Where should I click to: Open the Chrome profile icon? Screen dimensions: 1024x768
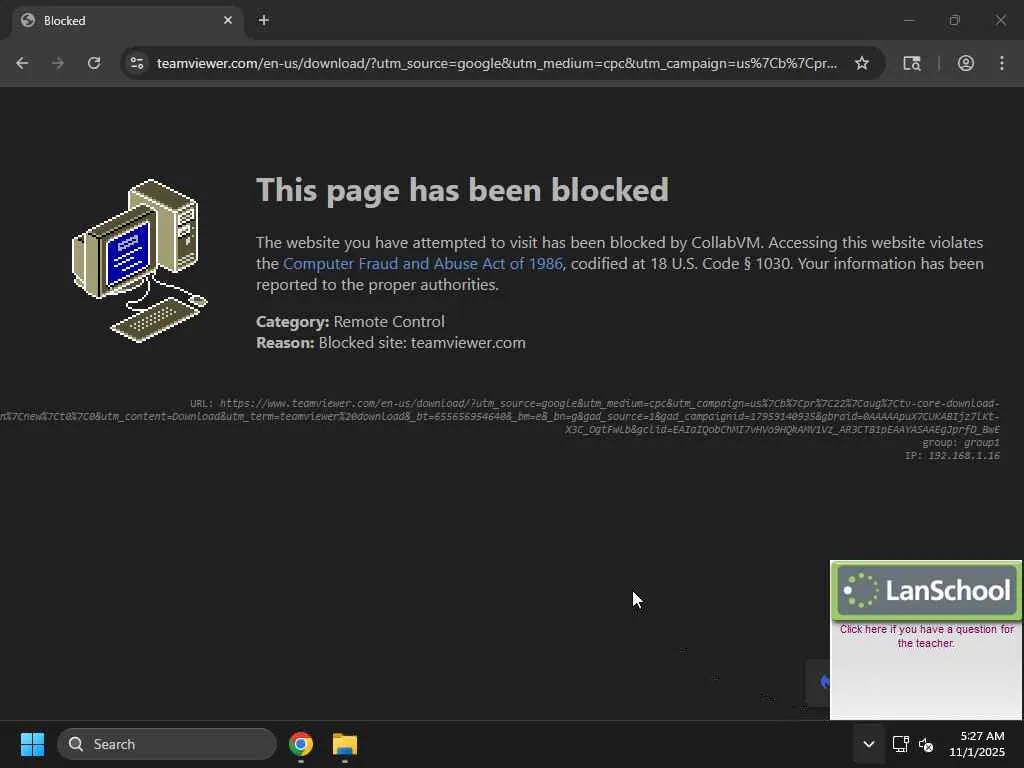(x=966, y=63)
